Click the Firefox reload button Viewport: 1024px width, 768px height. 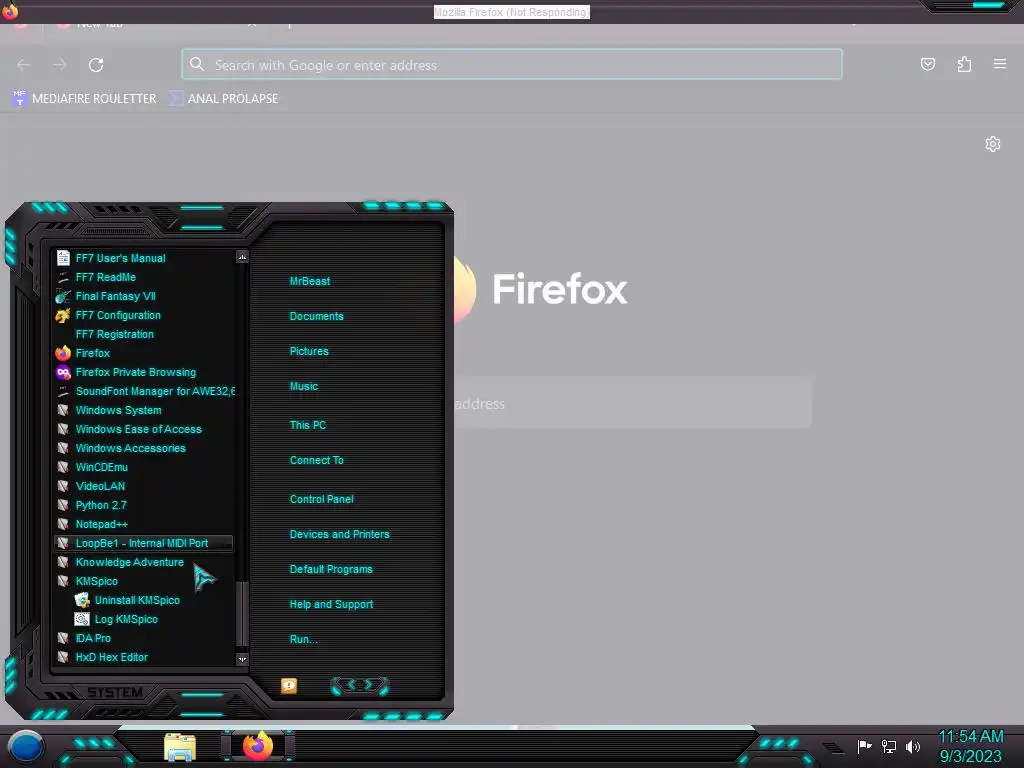pos(96,65)
